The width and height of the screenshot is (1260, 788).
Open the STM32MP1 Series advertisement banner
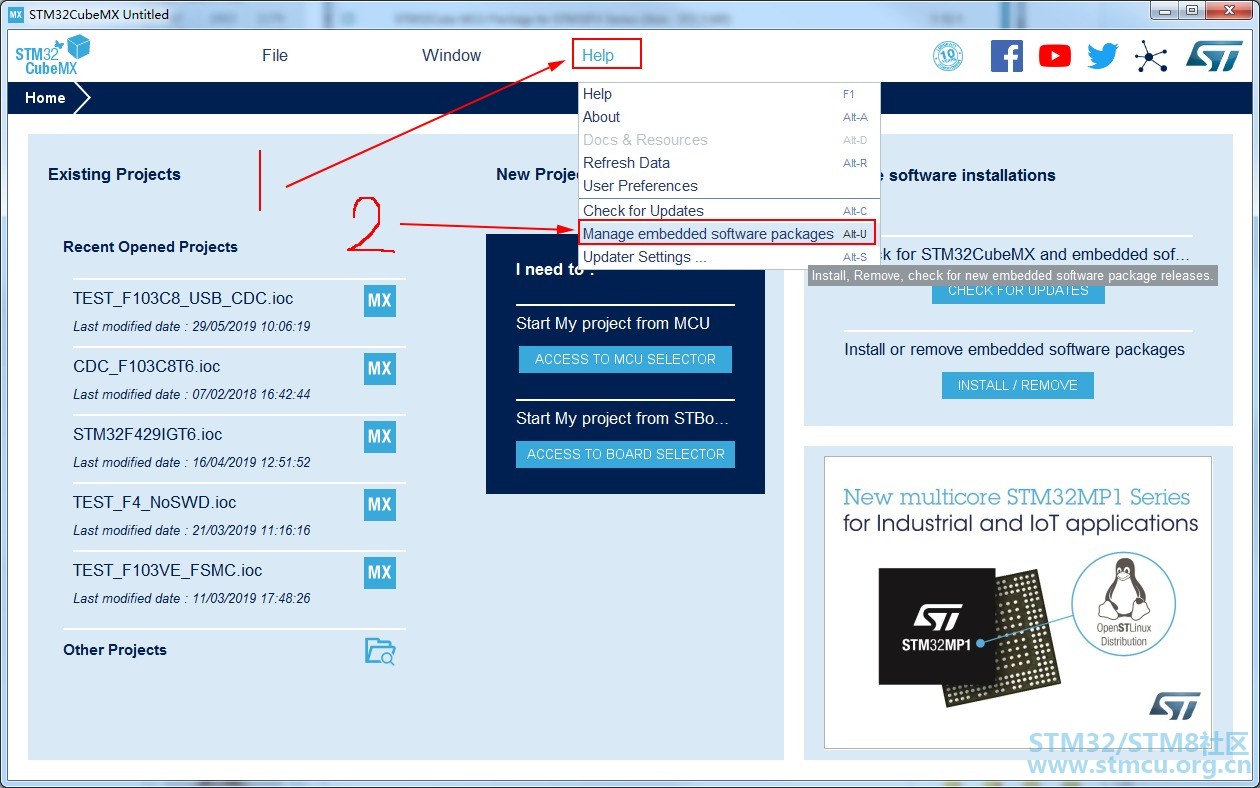pos(1017,602)
